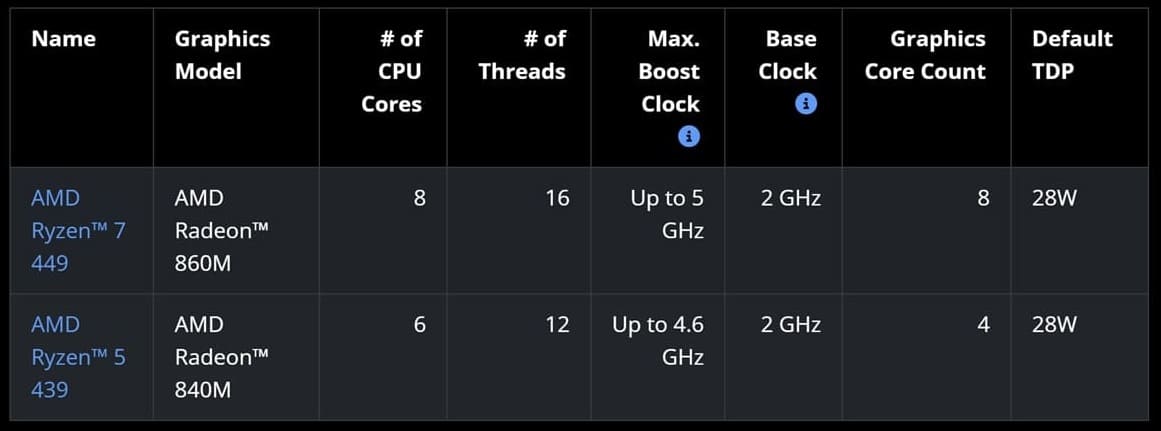
Task: Select the Graphics Core Count header
Action: 926,55
